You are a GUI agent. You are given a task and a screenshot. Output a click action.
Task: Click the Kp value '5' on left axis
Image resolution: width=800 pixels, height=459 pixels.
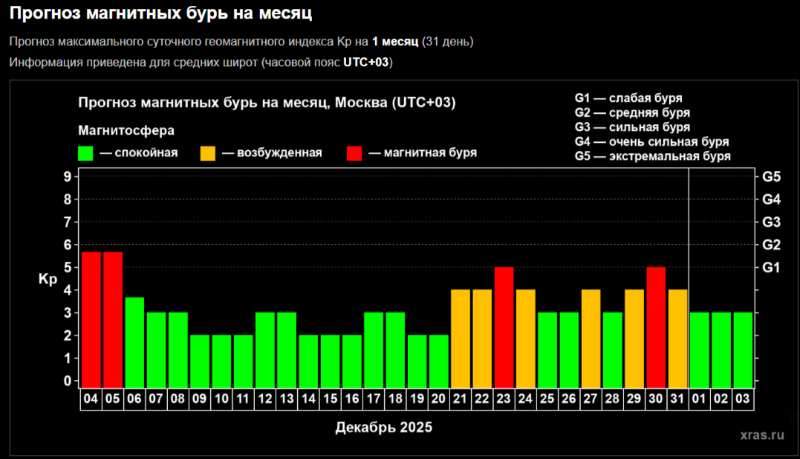point(68,267)
